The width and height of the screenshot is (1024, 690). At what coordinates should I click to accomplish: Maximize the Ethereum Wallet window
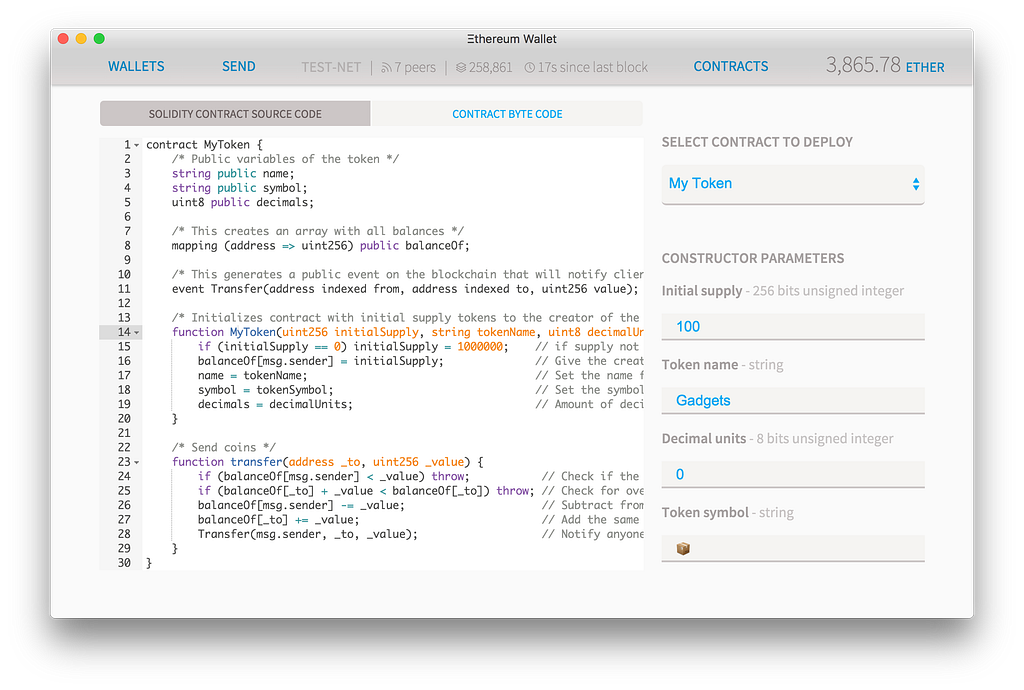tap(99, 39)
